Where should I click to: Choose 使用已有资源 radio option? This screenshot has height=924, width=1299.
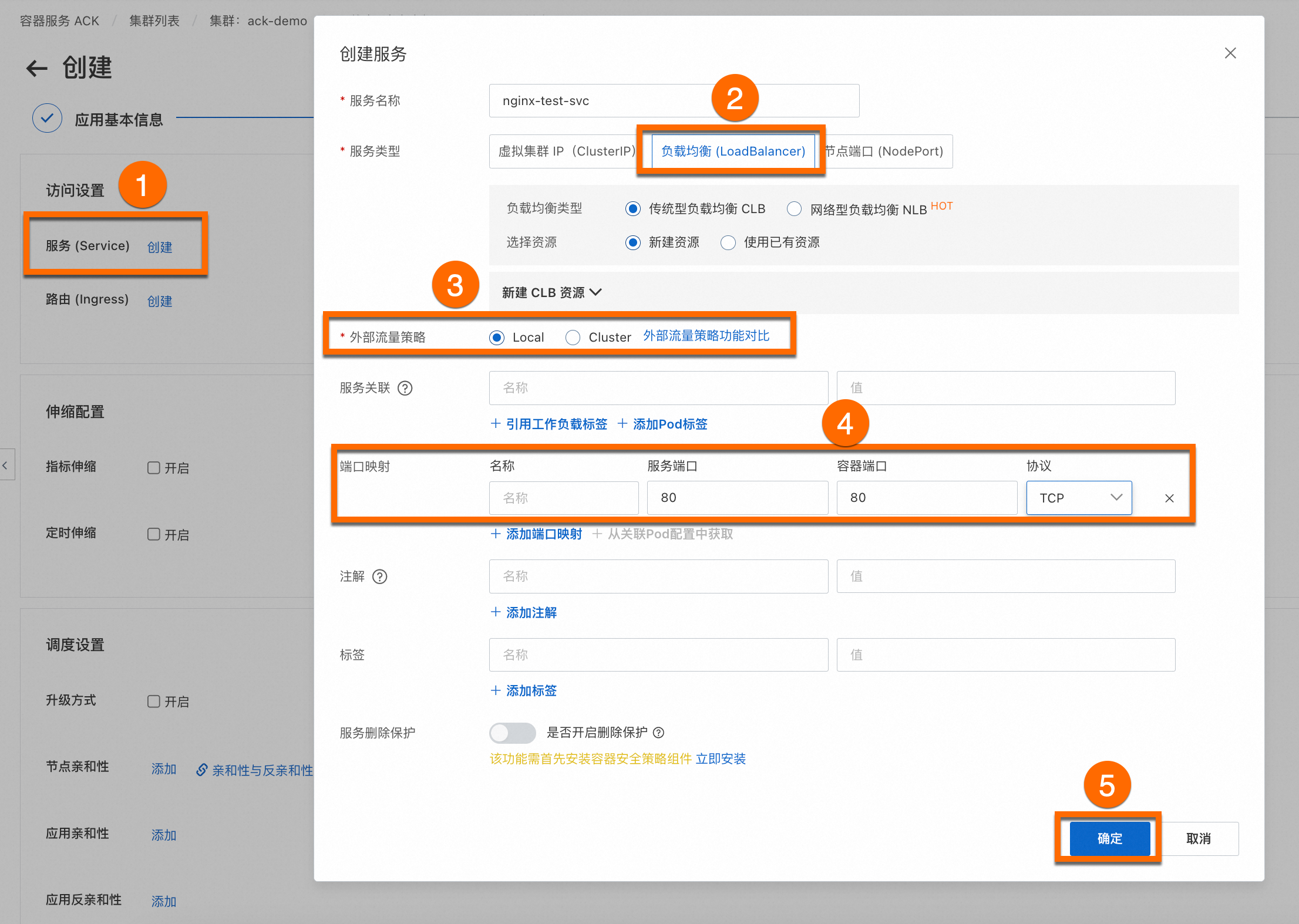pos(728,242)
